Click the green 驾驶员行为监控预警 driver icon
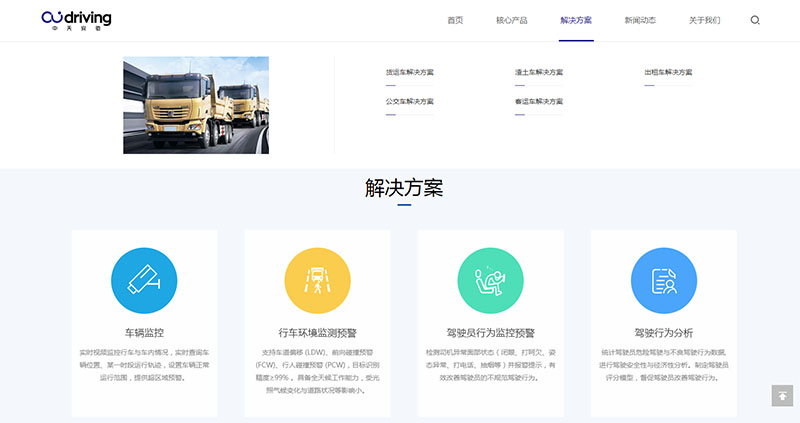 click(x=490, y=282)
